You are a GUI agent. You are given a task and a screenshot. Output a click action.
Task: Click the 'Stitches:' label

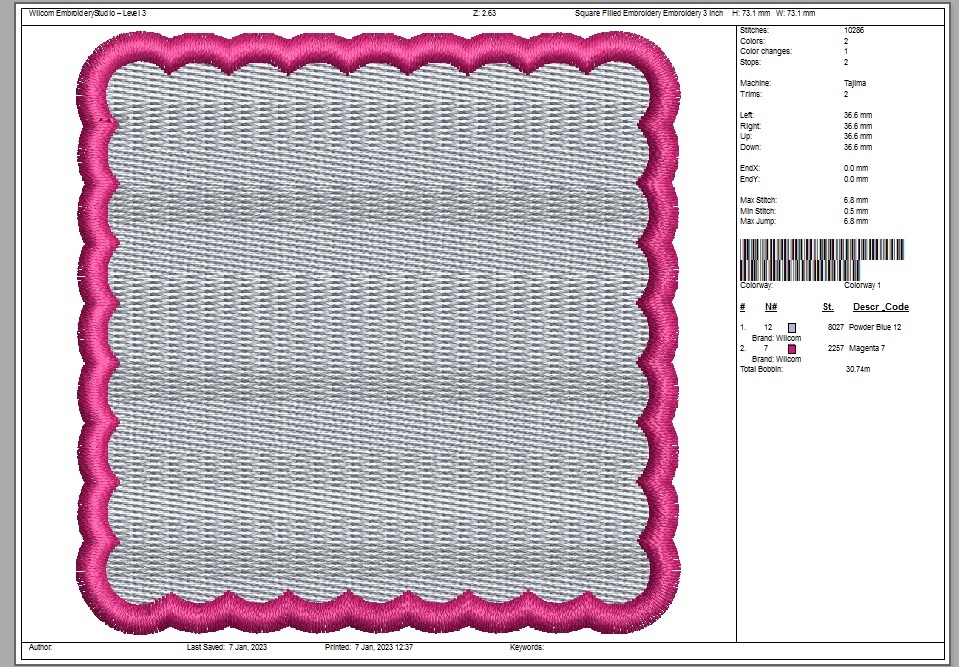(x=755, y=30)
